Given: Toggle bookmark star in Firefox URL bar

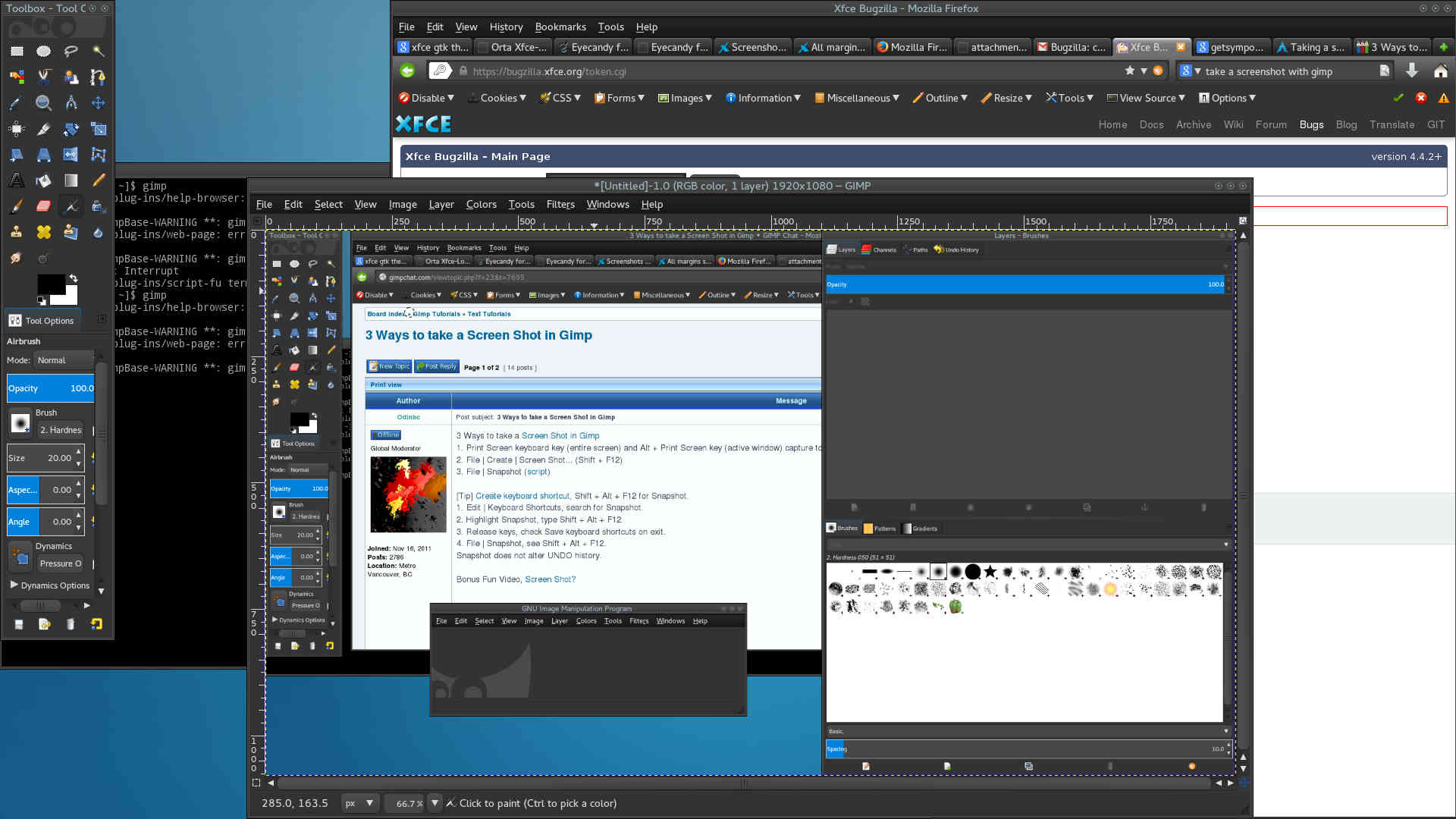Looking at the screenshot, I should pos(1130,71).
